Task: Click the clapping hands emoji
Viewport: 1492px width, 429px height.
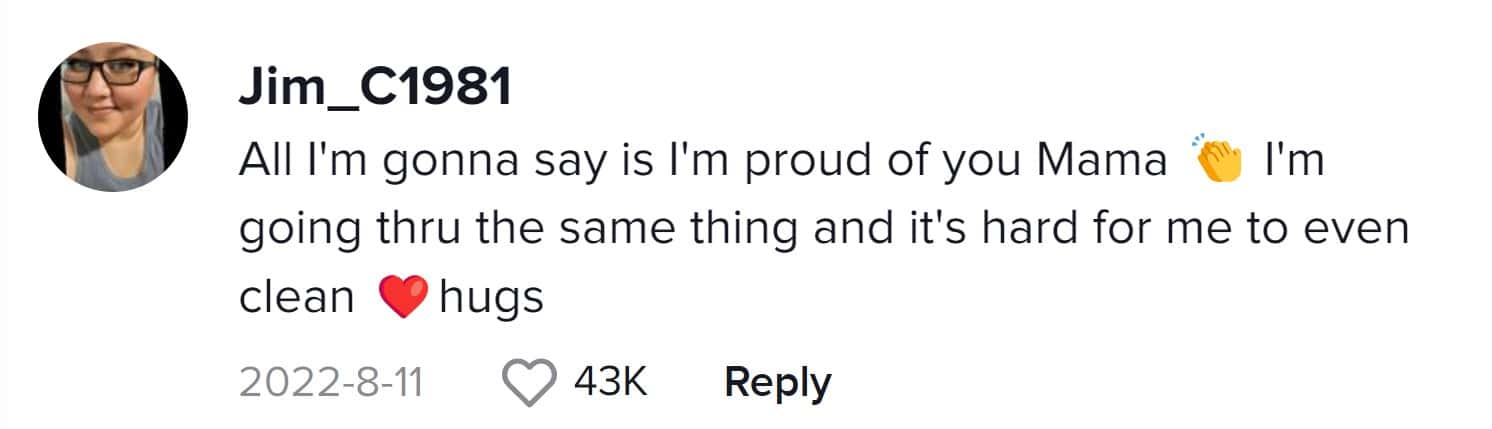Action: pyautogui.click(x=1217, y=162)
